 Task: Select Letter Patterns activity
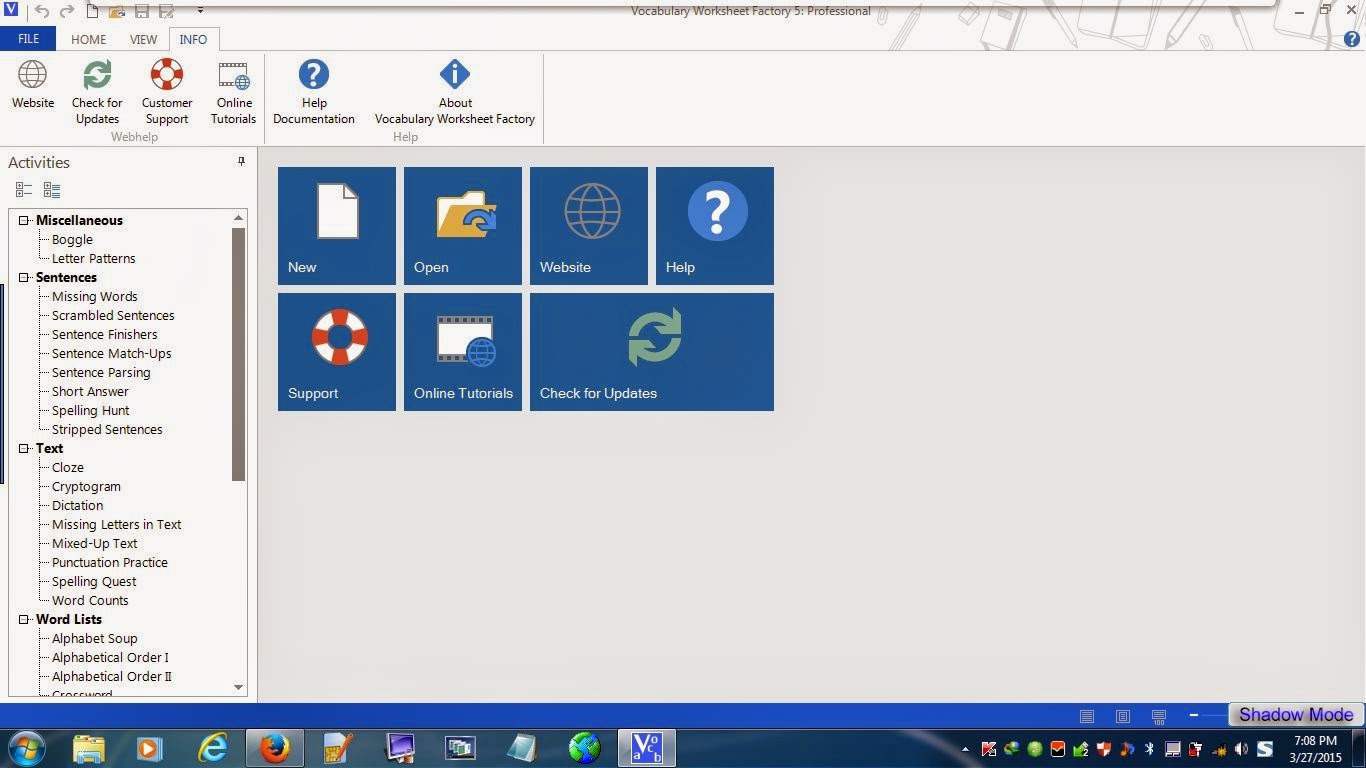coord(94,258)
